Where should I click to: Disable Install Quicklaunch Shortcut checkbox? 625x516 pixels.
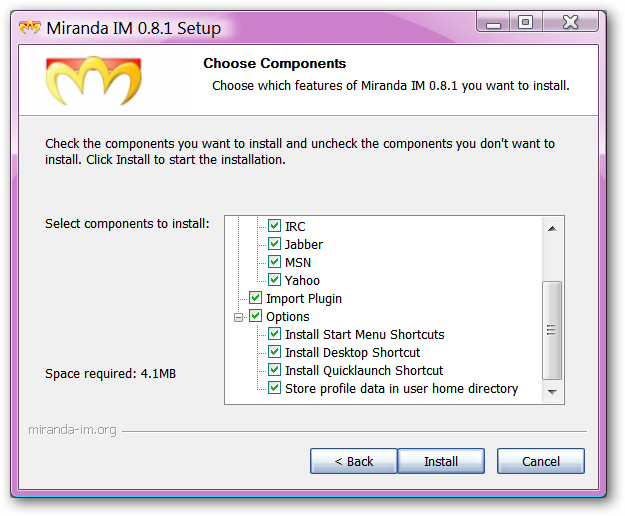click(274, 370)
